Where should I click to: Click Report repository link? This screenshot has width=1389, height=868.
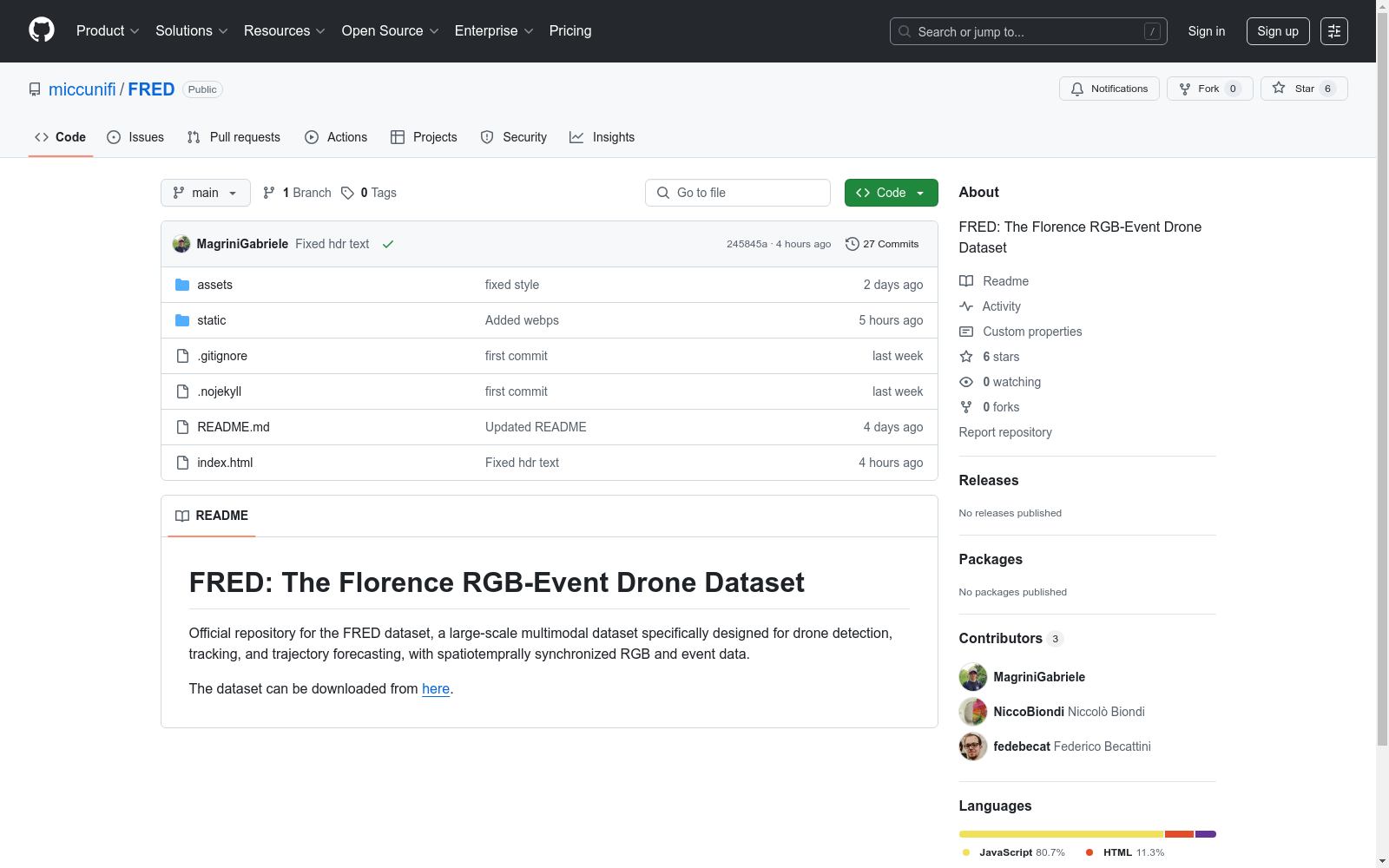1005,432
